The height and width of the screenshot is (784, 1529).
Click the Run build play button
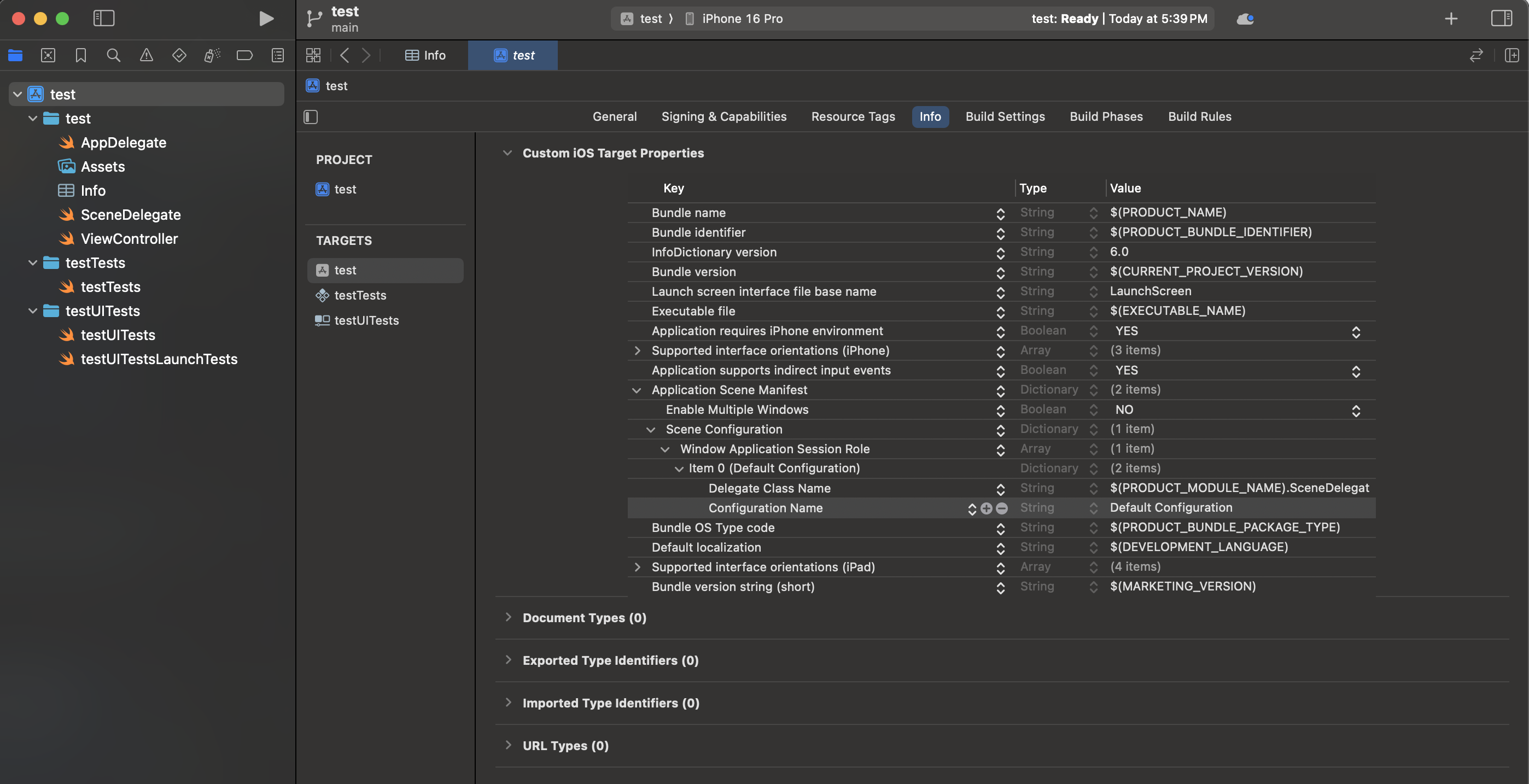266,19
